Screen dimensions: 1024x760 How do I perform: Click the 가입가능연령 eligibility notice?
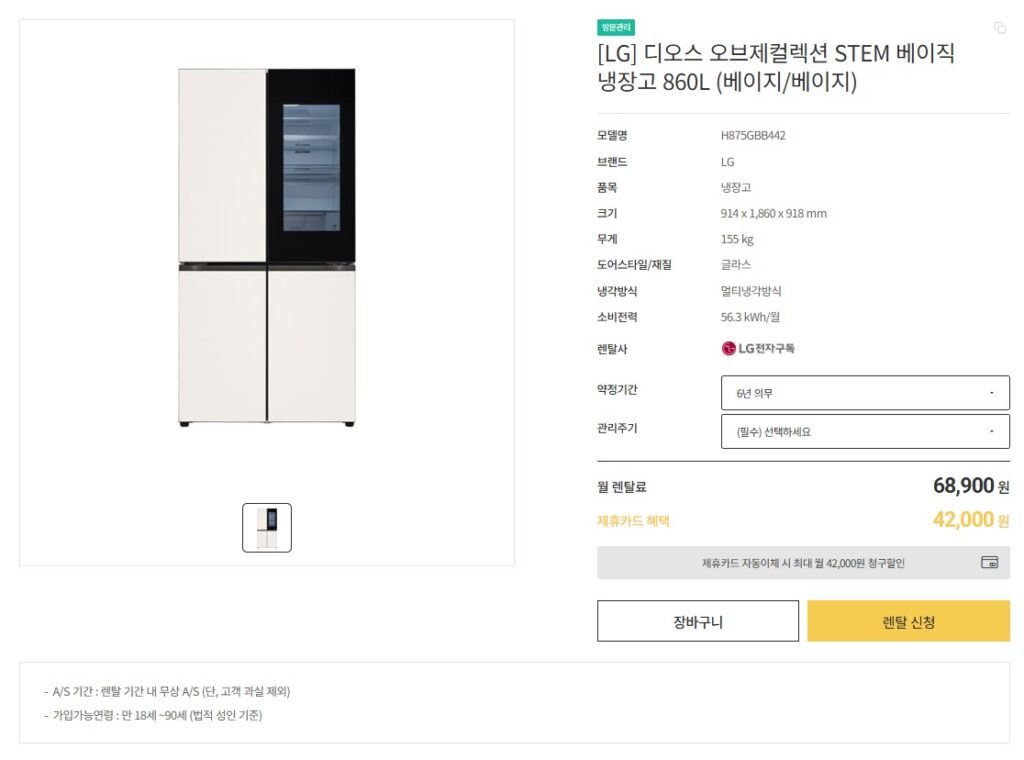(x=153, y=717)
